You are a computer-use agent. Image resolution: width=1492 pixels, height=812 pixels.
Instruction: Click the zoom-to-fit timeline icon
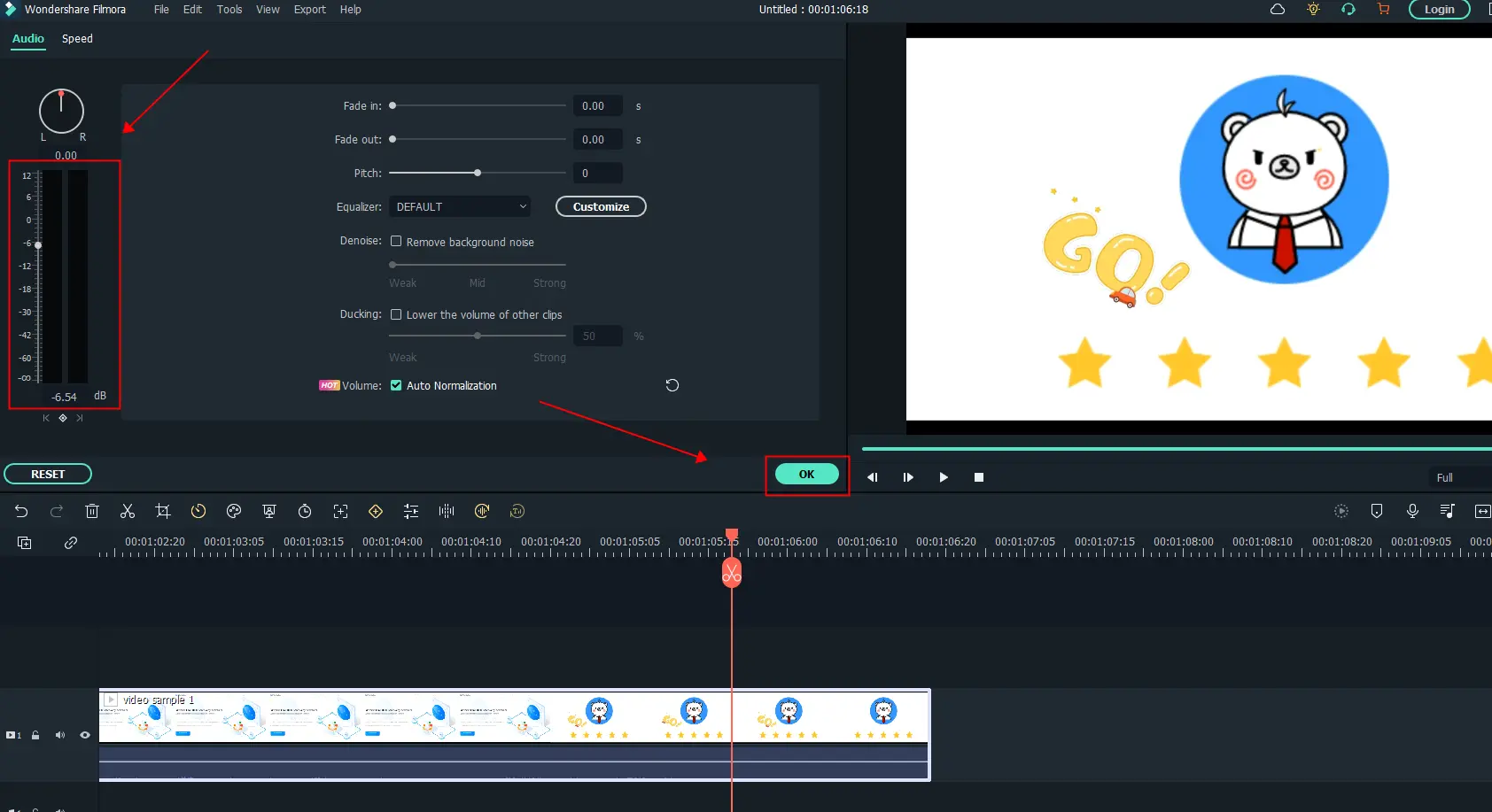pyautogui.click(x=1482, y=511)
